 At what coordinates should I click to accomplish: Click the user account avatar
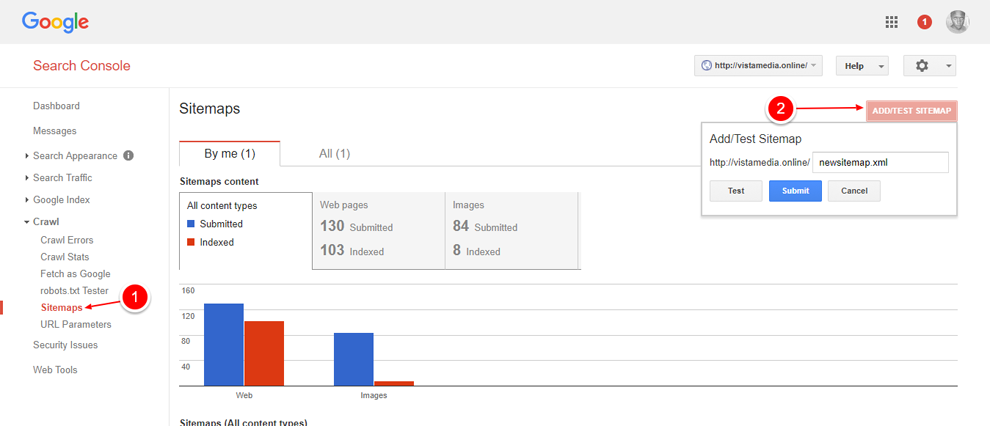(957, 22)
